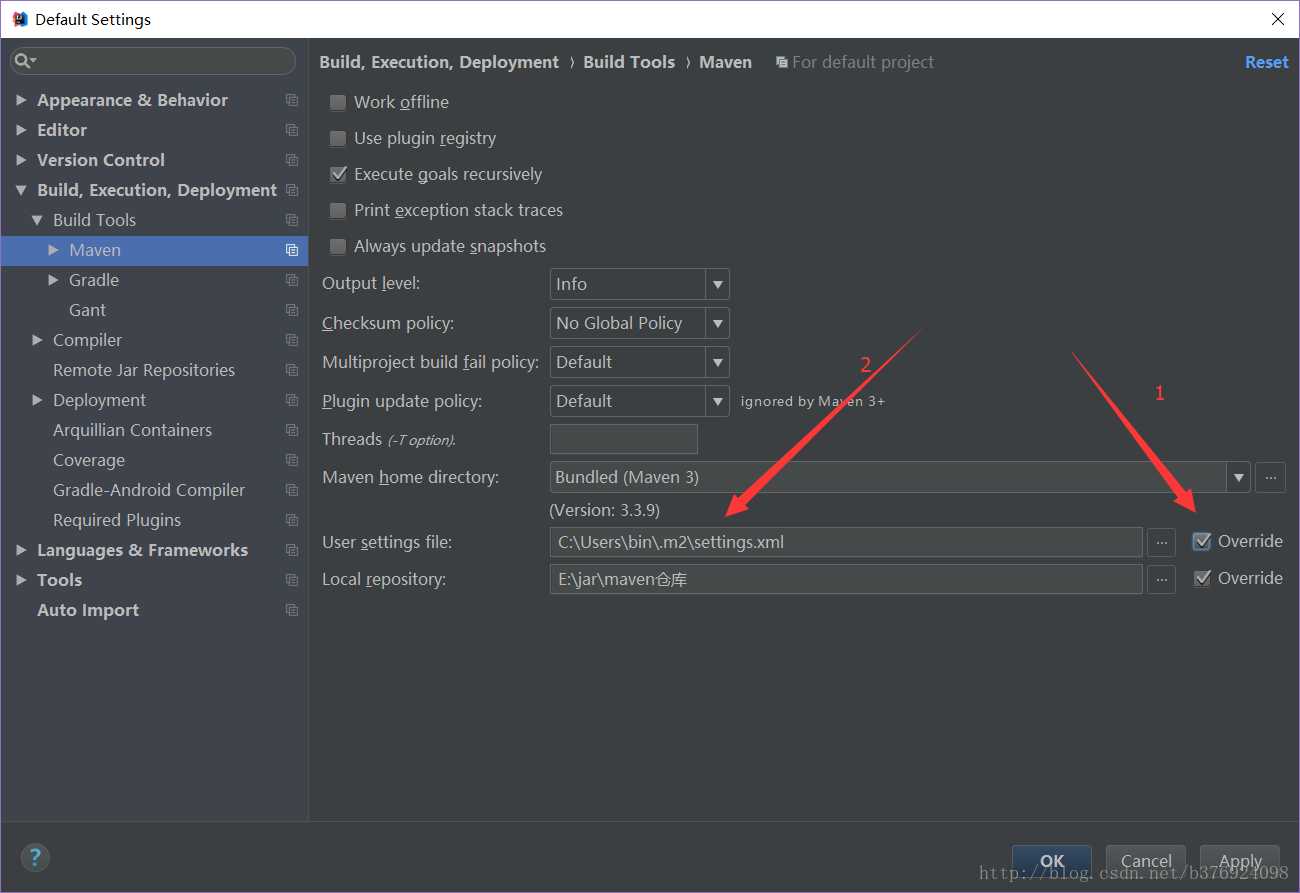Image resolution: width=1300 pixels, height=893 pixels.
Task: Click the copy icon beside Coverage
Action: pyautogui.click(x=292, y=460)
